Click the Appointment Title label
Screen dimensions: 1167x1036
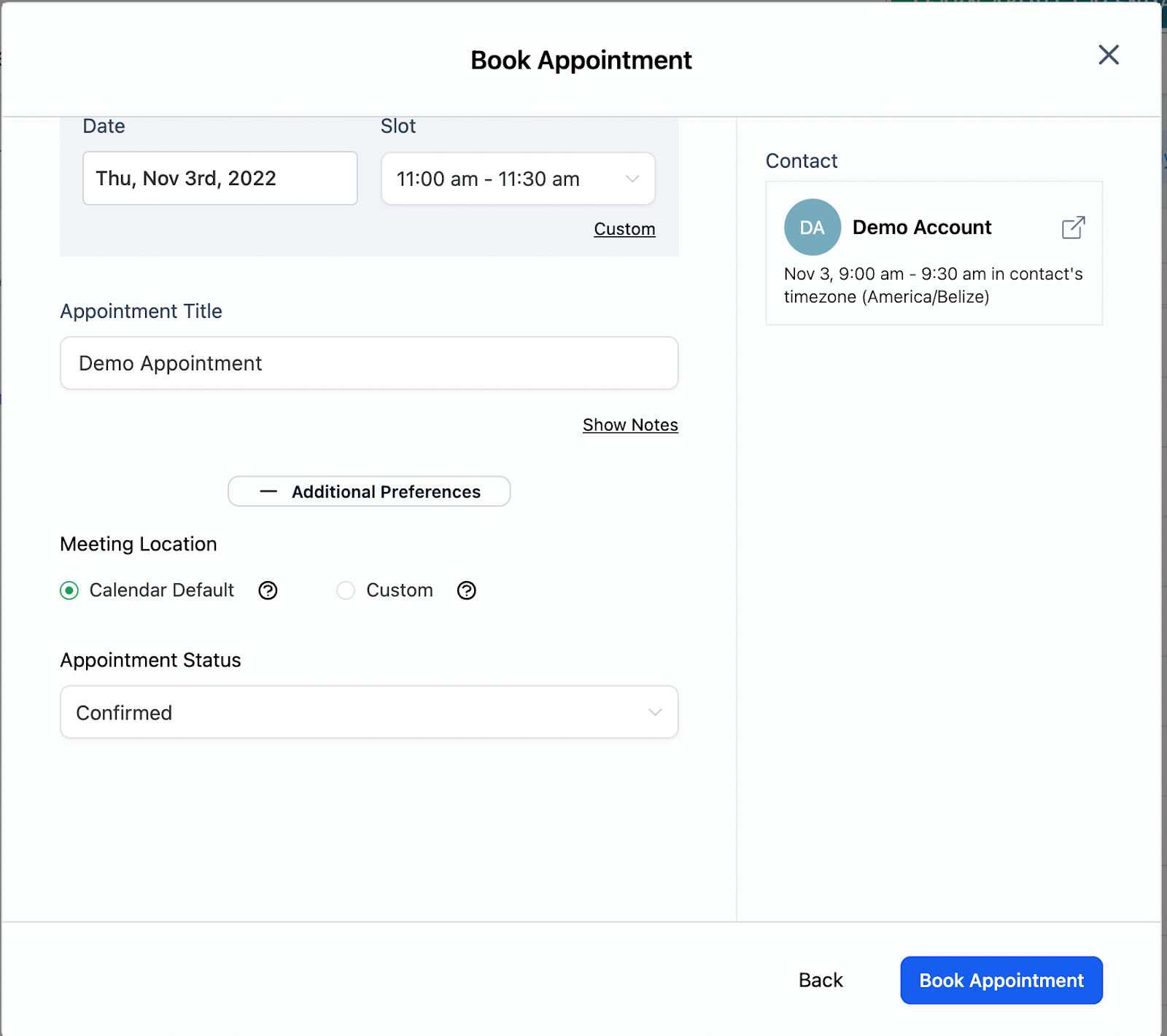point(141,311)
